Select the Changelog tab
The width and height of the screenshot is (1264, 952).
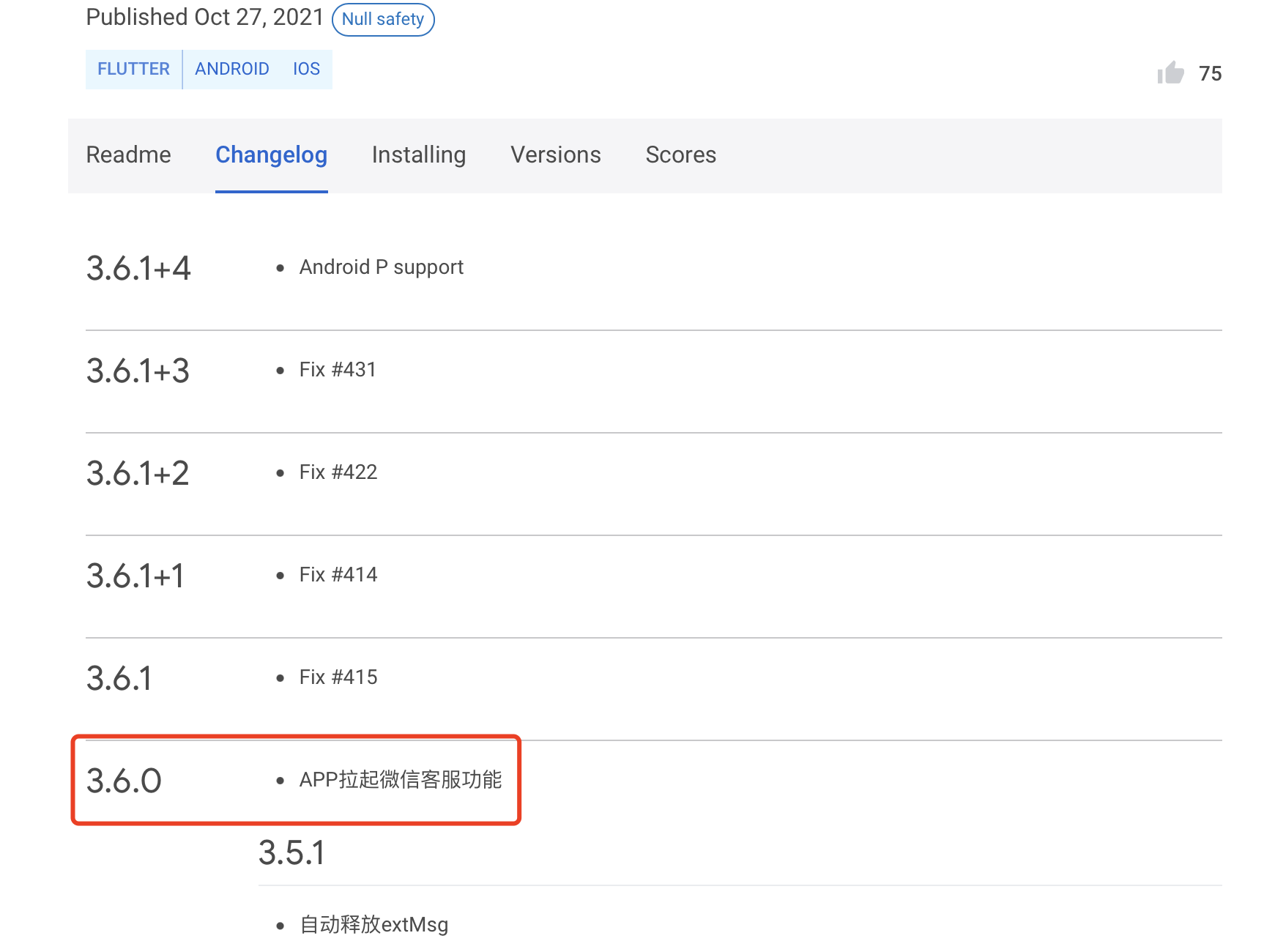pos(271,155)
